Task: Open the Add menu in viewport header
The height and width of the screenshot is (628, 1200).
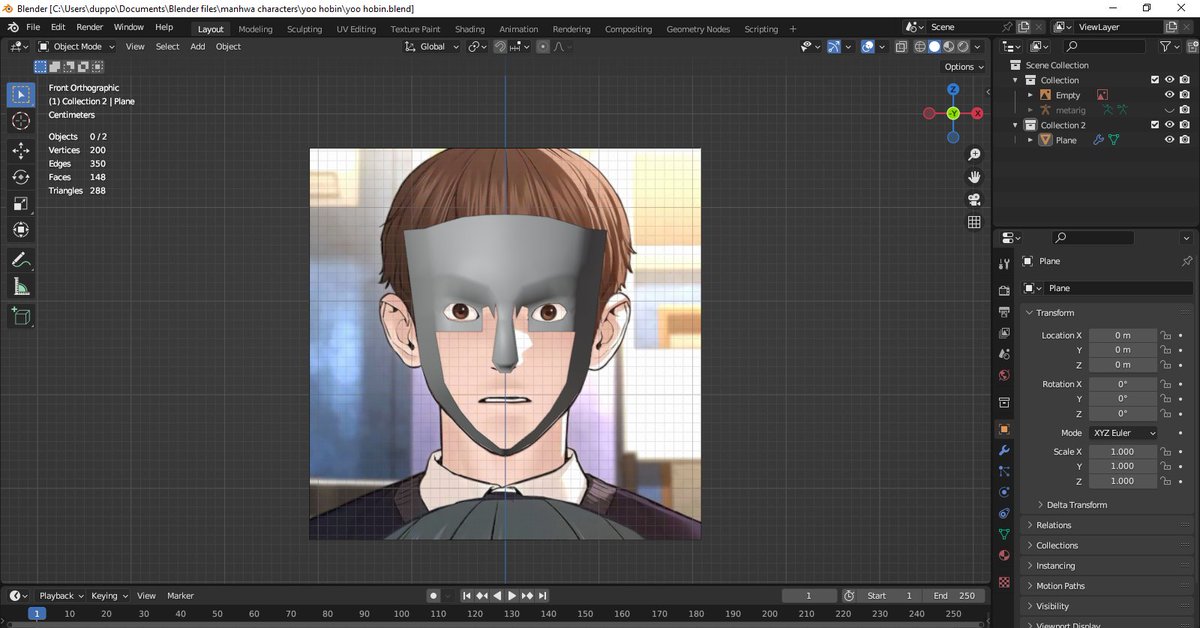Action: tap(198, 46)
